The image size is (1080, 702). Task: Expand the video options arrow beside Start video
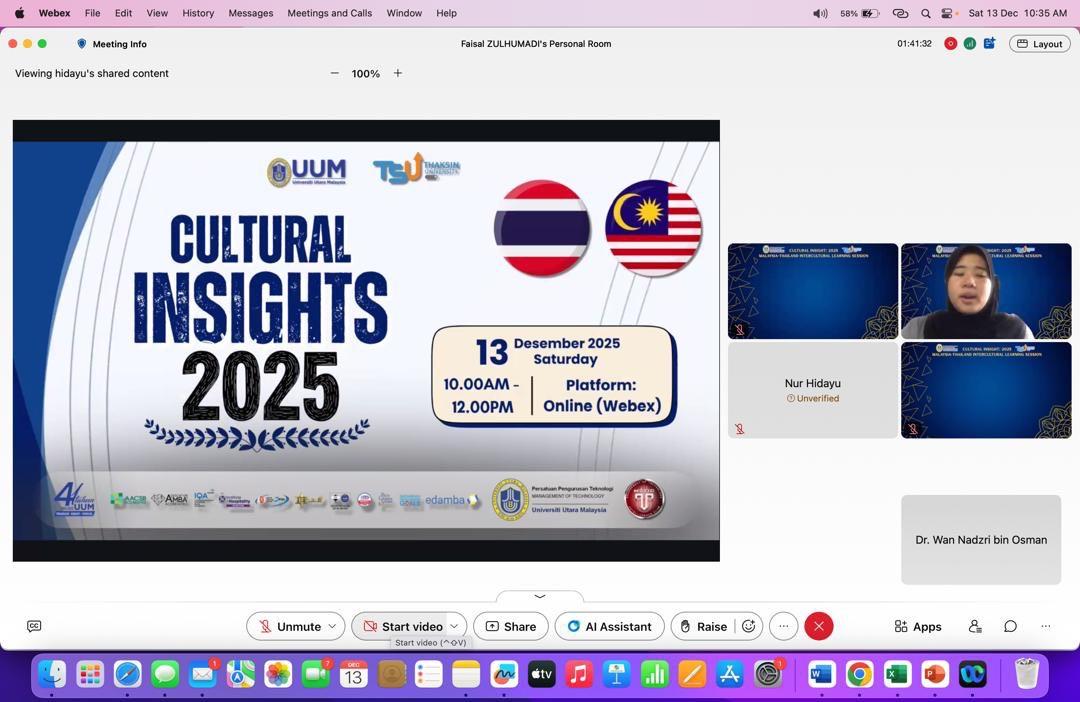click(x=454, y=626)
